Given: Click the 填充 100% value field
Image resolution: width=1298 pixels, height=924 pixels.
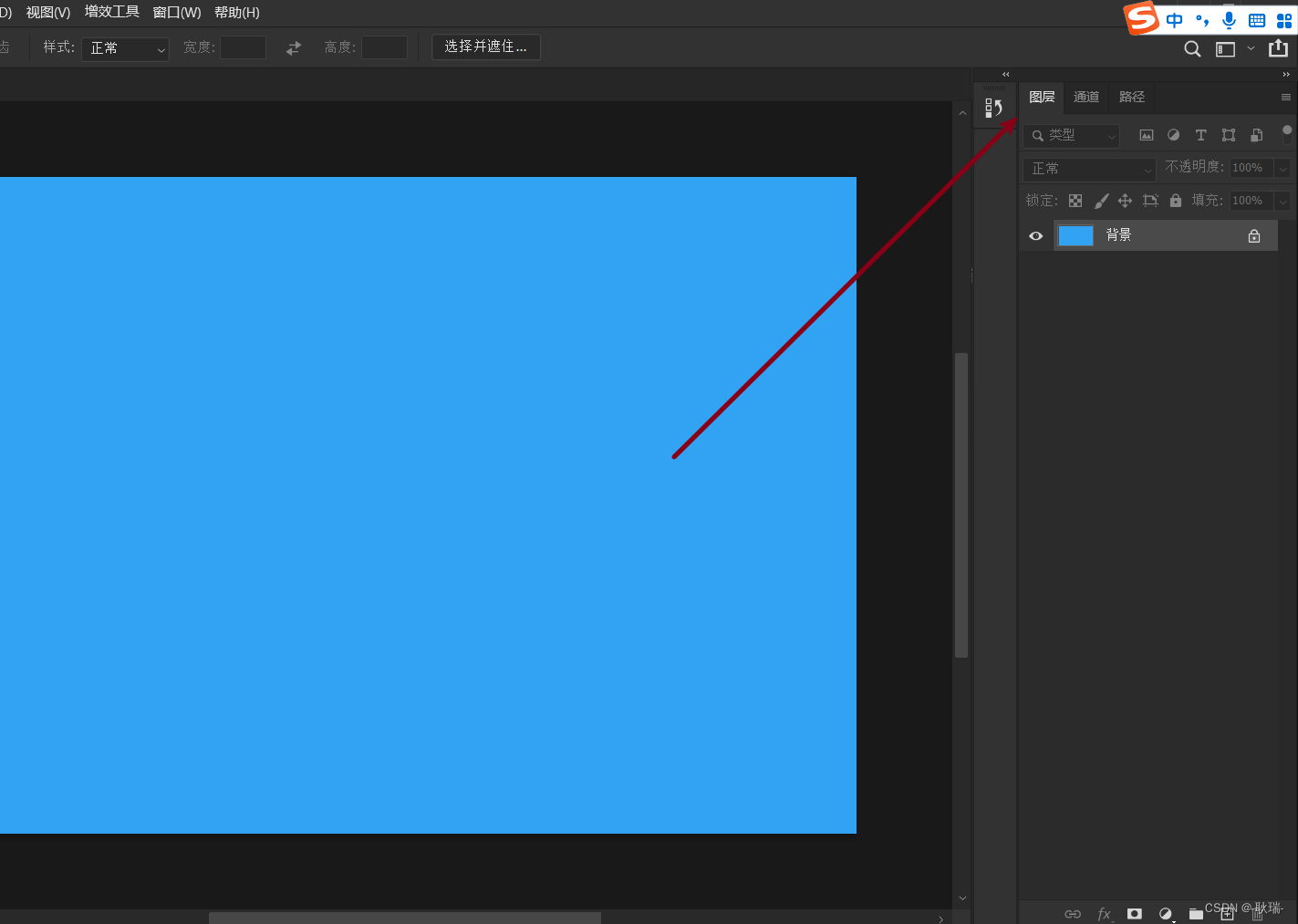Looking at the screenshot, I should pos(1251,201).
